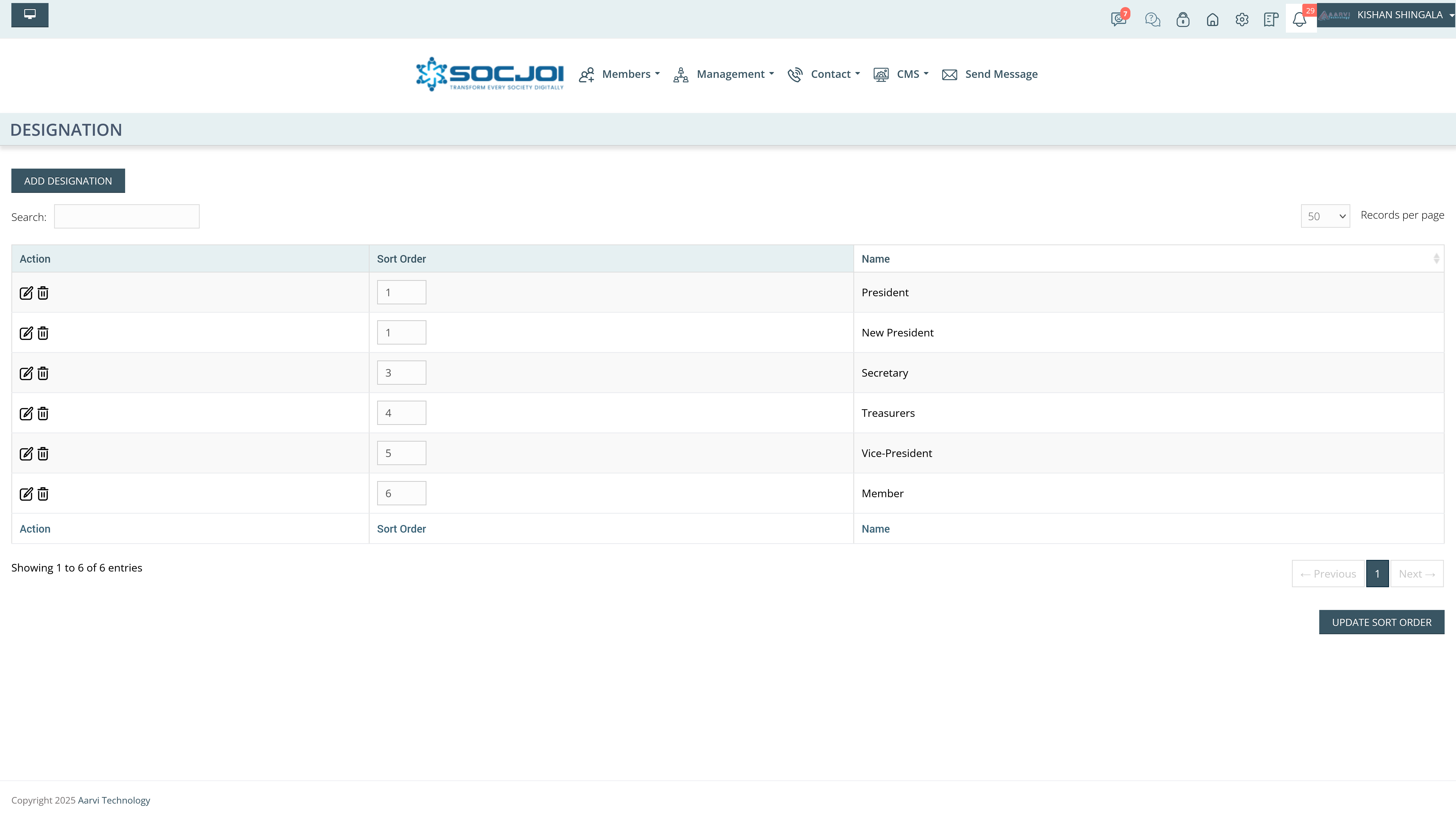
Task: Click sort order field for Secretary
Action: pos(401,373)
